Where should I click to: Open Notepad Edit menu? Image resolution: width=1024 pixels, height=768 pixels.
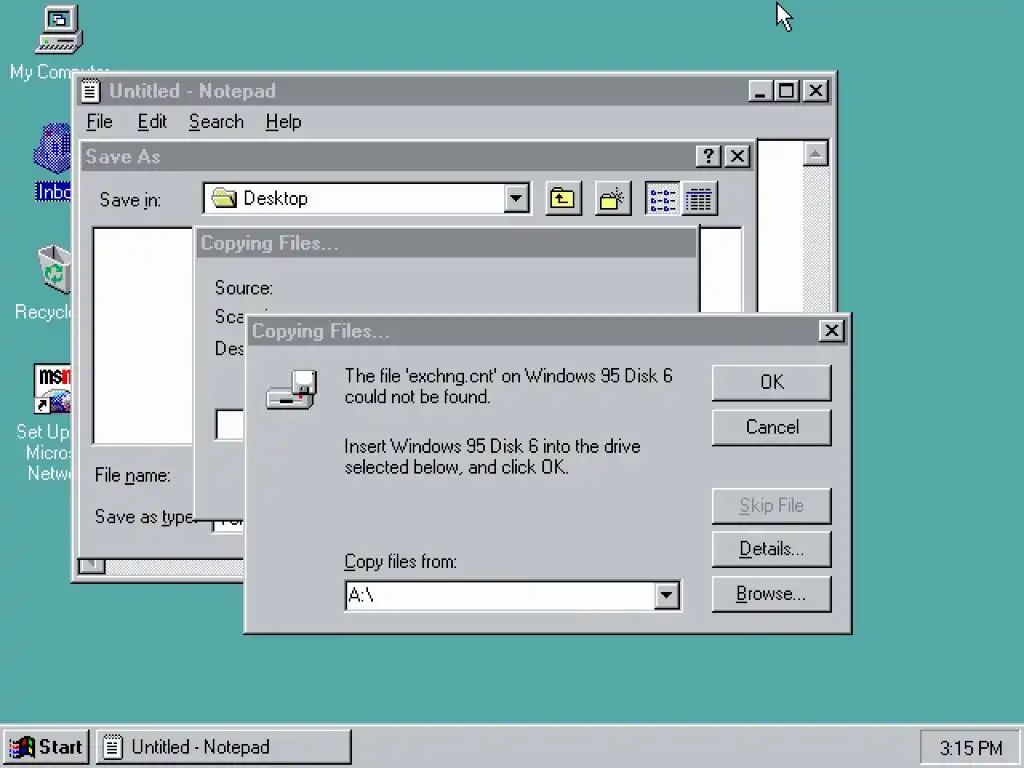tap(152, 122)
